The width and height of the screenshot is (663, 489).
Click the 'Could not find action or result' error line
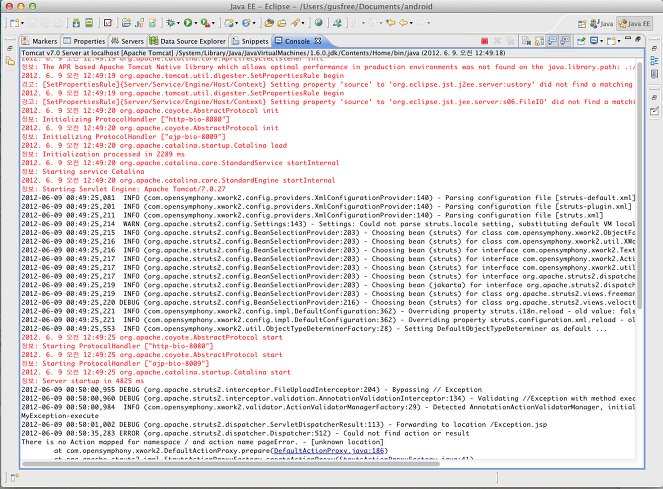pos(245,434)
